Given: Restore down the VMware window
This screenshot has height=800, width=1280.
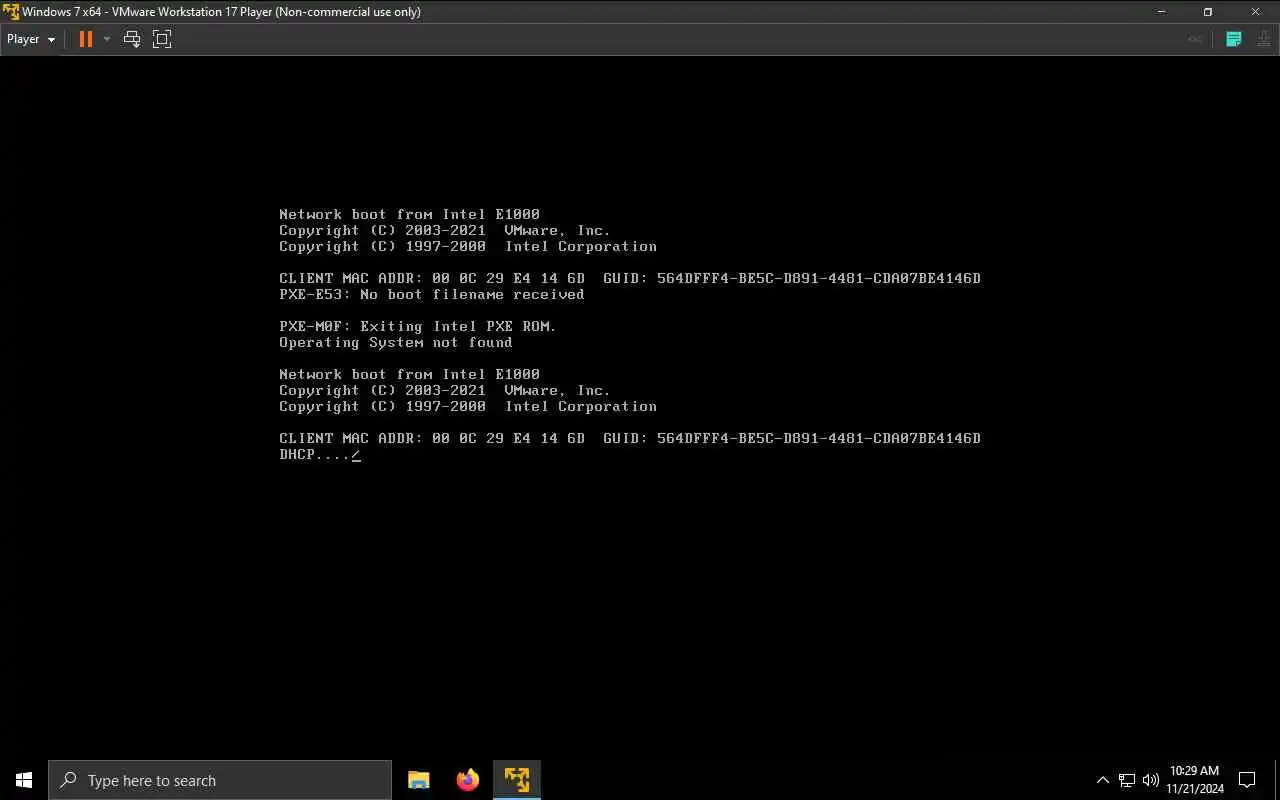Looking at the screenshot, I should [1208, 12].
